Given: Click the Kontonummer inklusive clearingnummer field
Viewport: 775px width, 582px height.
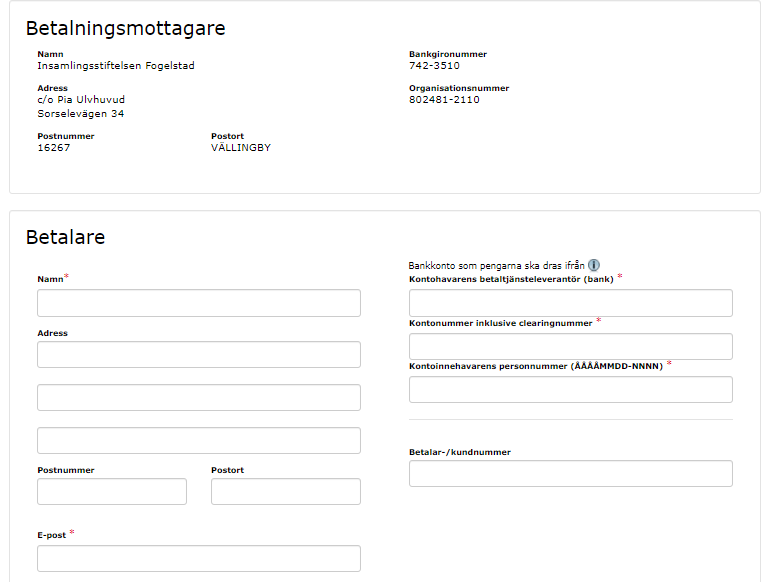Looking at the screenshot, I should 571,346.
